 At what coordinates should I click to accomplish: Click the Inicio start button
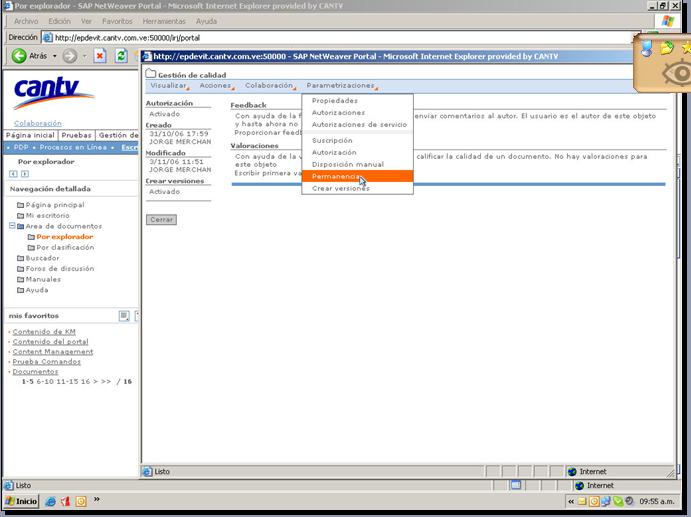[21, 501]
